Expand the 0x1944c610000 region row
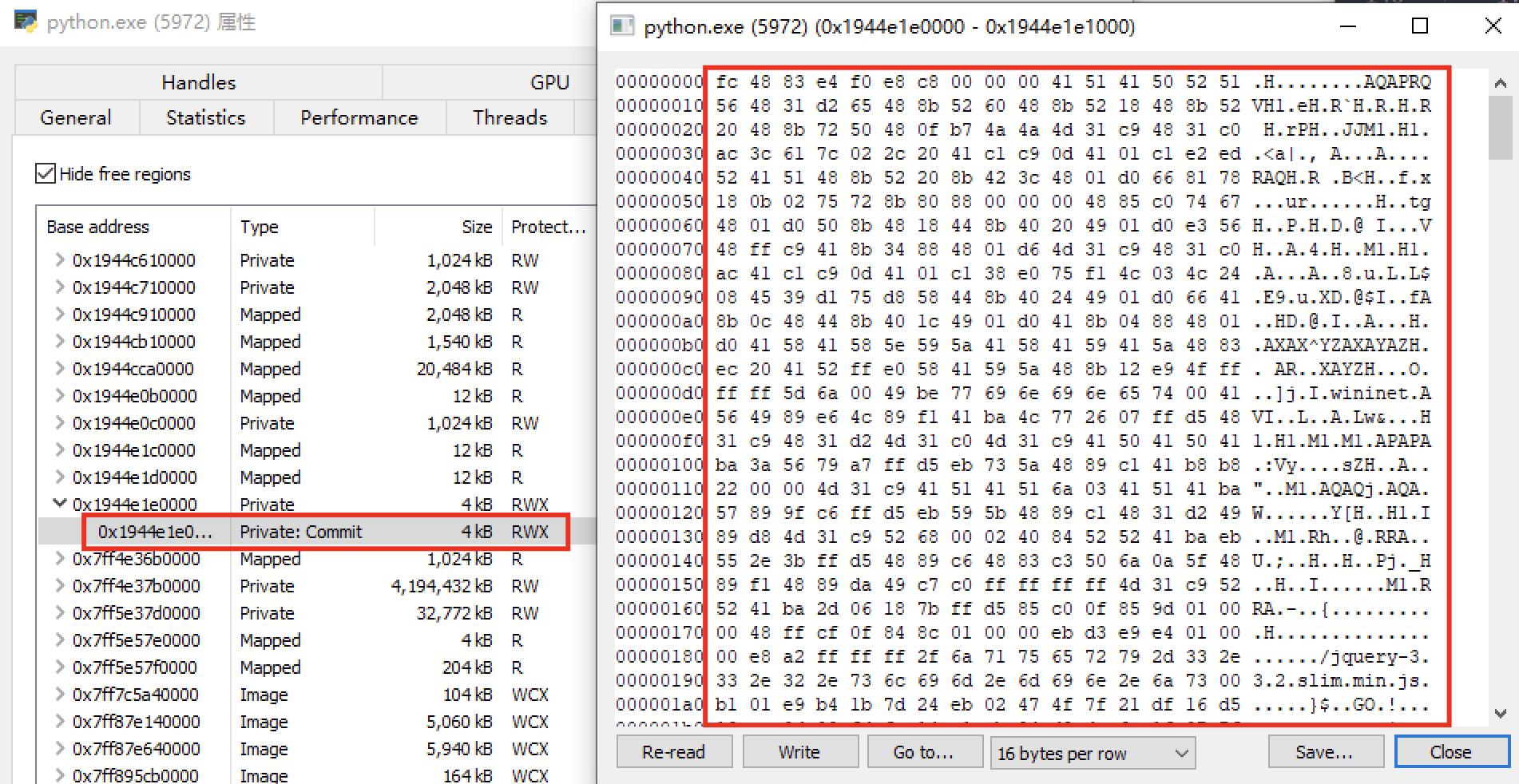This screenshot has width=1519, height=784. click(59, 260)
